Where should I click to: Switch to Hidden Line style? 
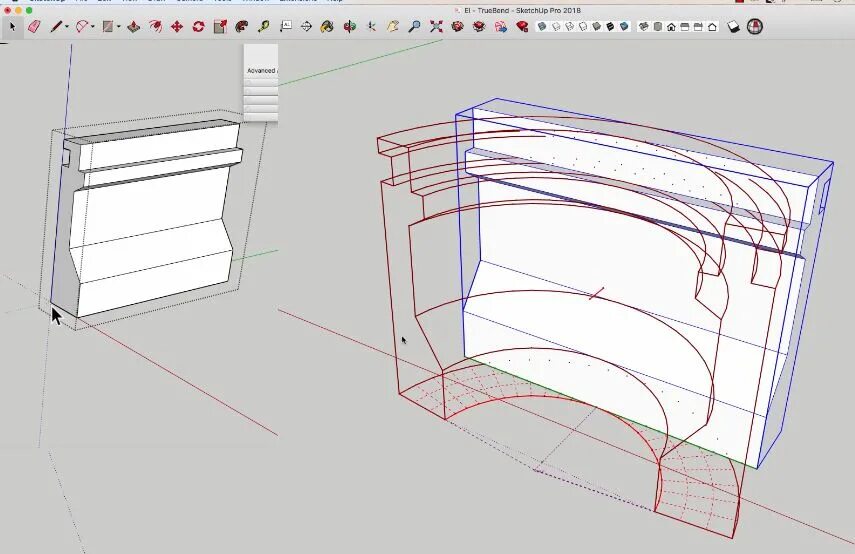(583, 26)
